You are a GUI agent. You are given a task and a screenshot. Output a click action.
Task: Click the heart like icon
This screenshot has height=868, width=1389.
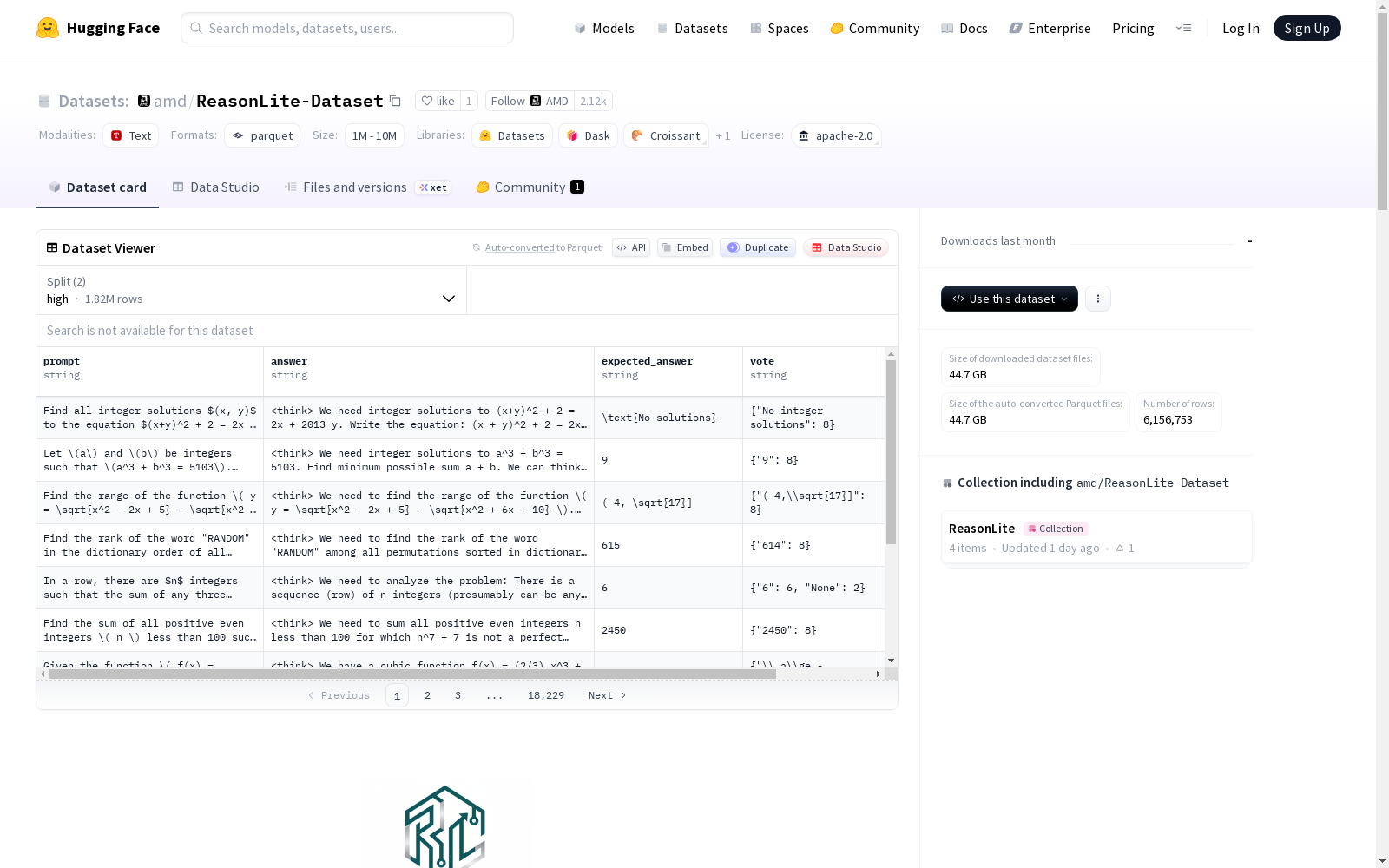(426, 101)
